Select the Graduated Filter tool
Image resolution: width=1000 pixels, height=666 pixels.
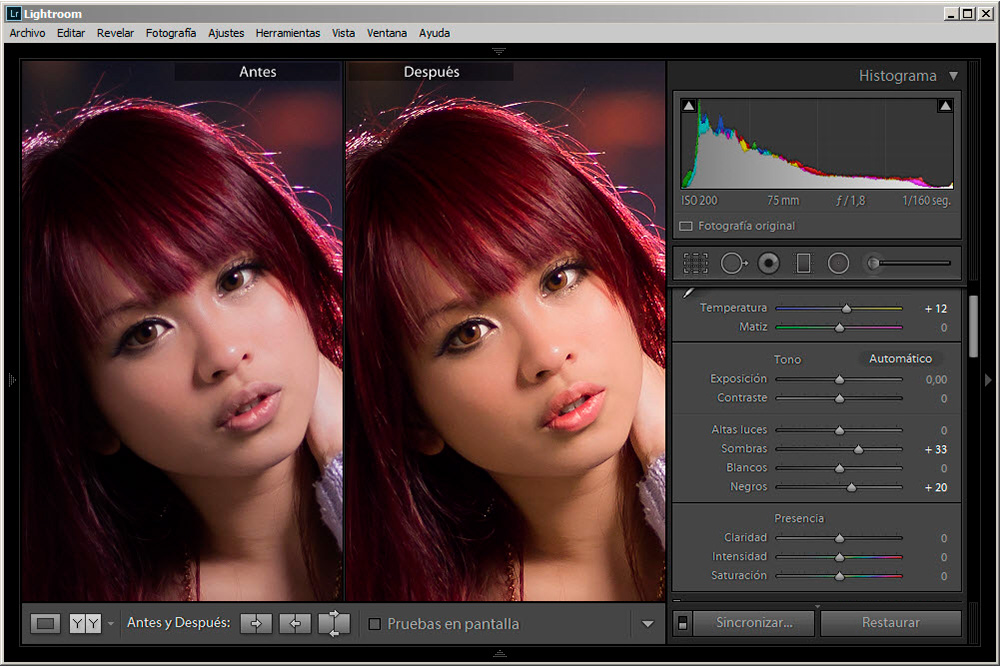804,263
